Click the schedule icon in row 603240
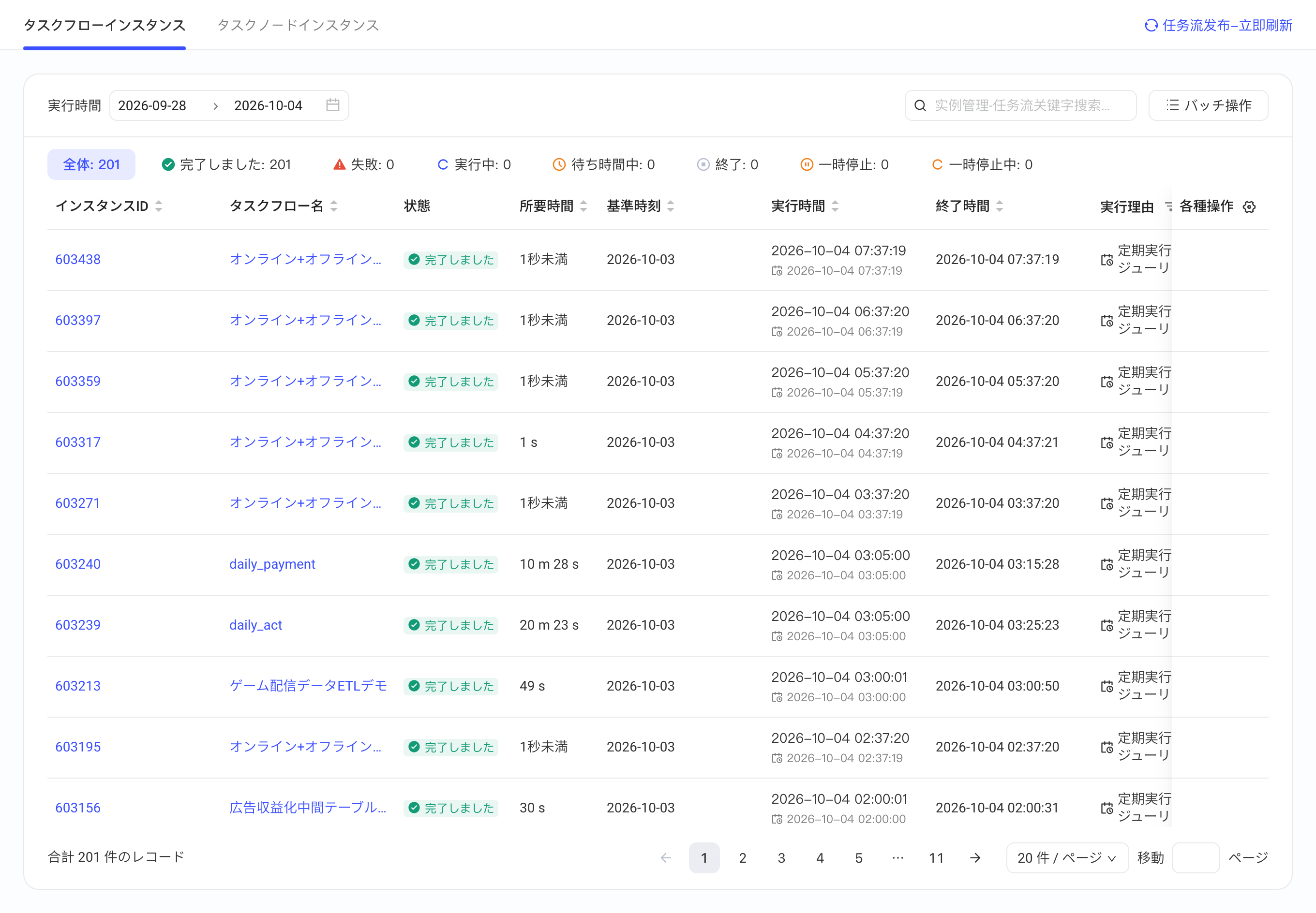The height and width of the screenshot is (913, 1316). [1107, 565]
